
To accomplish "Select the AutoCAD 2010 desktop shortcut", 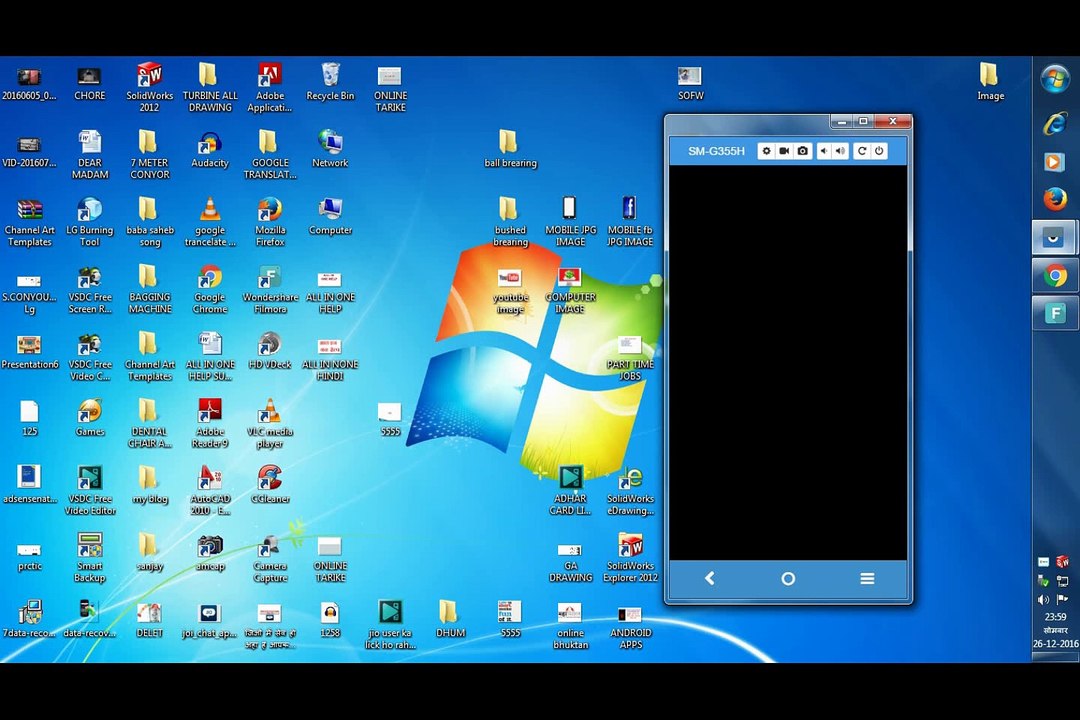I will [x=209, y=491].
